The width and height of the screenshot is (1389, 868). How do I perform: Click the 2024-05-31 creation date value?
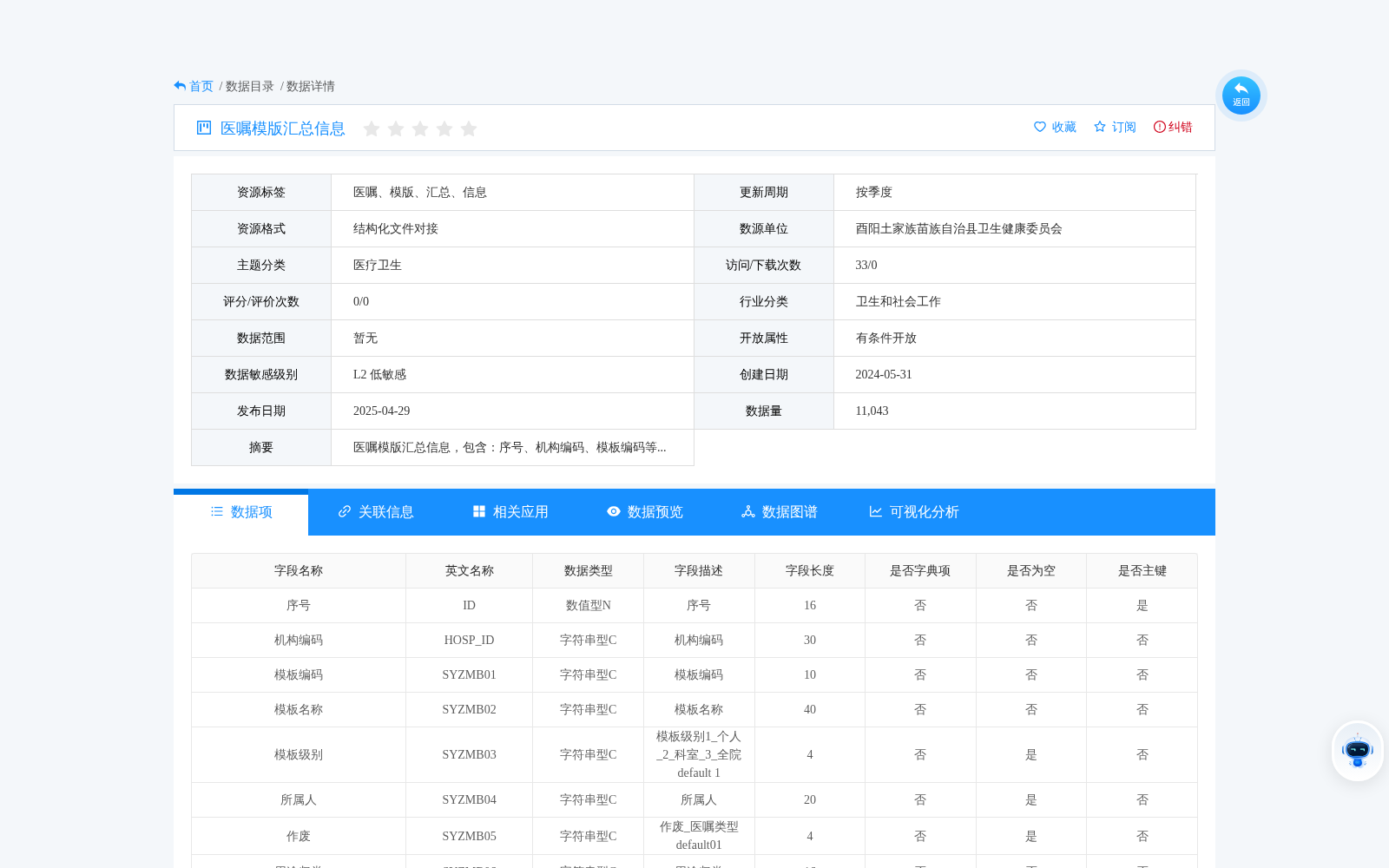coord(884,374)
